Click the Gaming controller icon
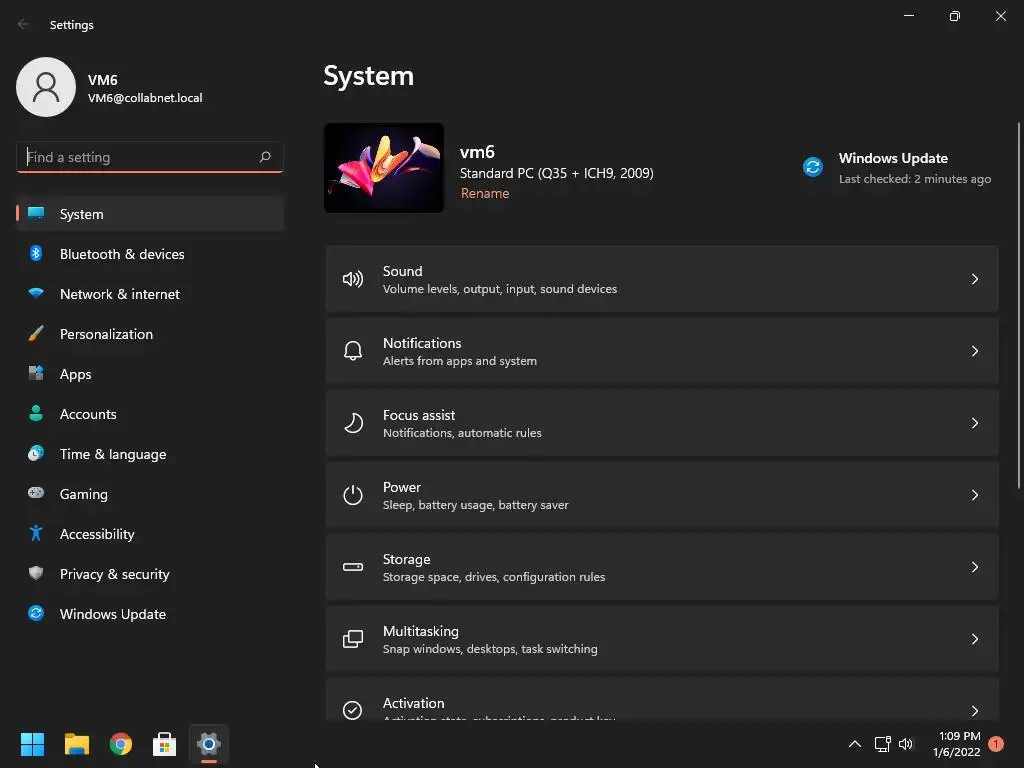1024x768 pixels. 36,493
